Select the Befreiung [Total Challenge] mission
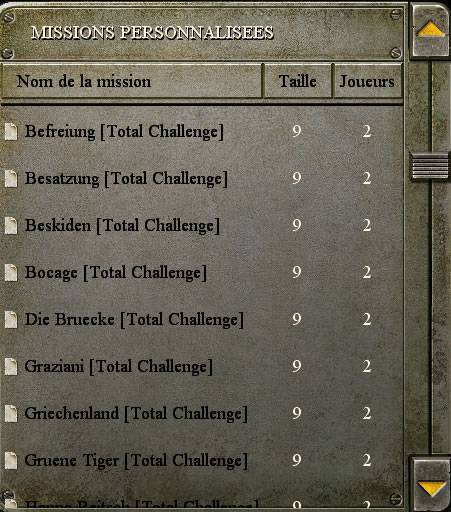Viewport: 451px width, 512px height. point(202,131)
